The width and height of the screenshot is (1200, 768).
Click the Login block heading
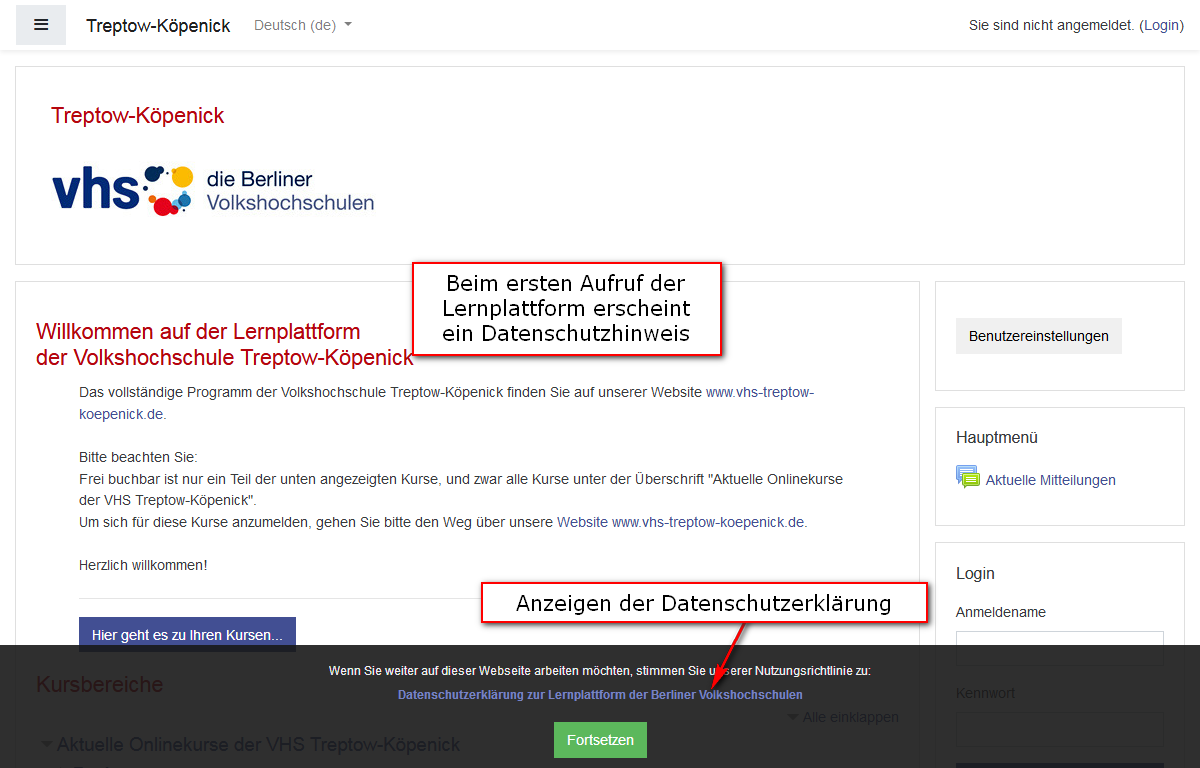coord(975,573)
